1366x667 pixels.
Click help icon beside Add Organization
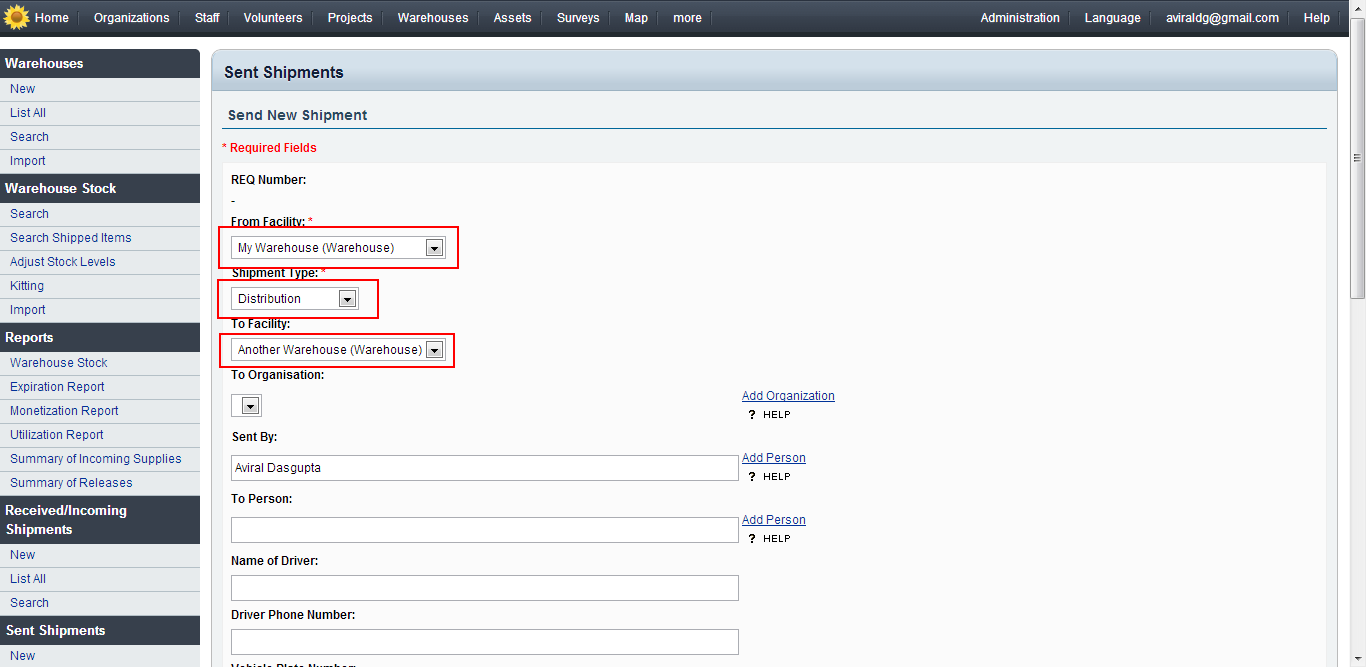pos(752,415)
